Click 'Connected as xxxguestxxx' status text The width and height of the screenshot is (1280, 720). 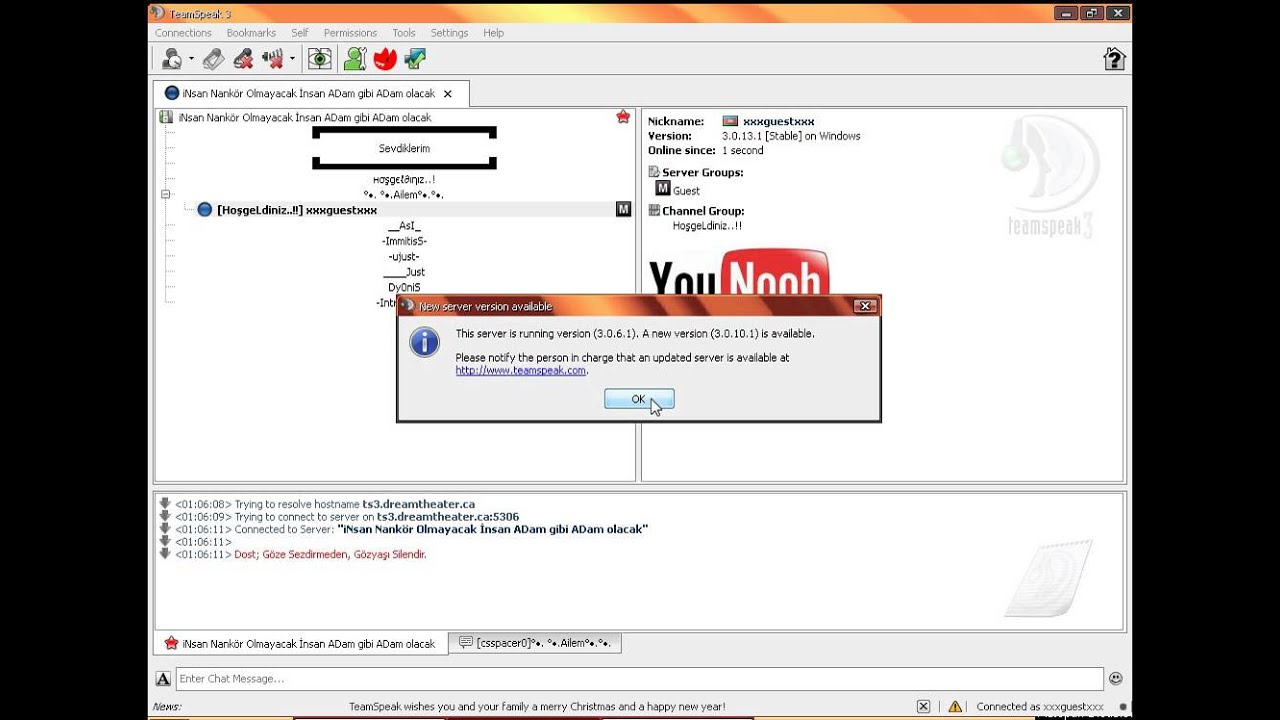[x=1040, y=706]
